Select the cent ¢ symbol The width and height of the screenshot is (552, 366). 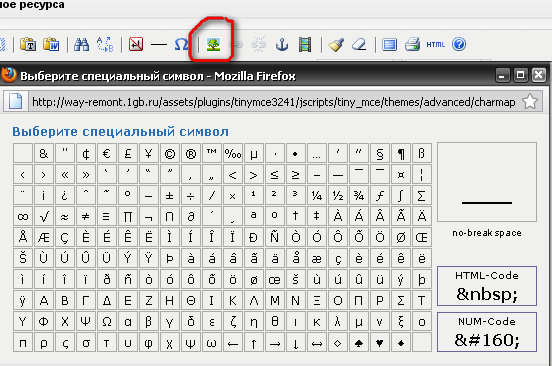tap(86, 153)
